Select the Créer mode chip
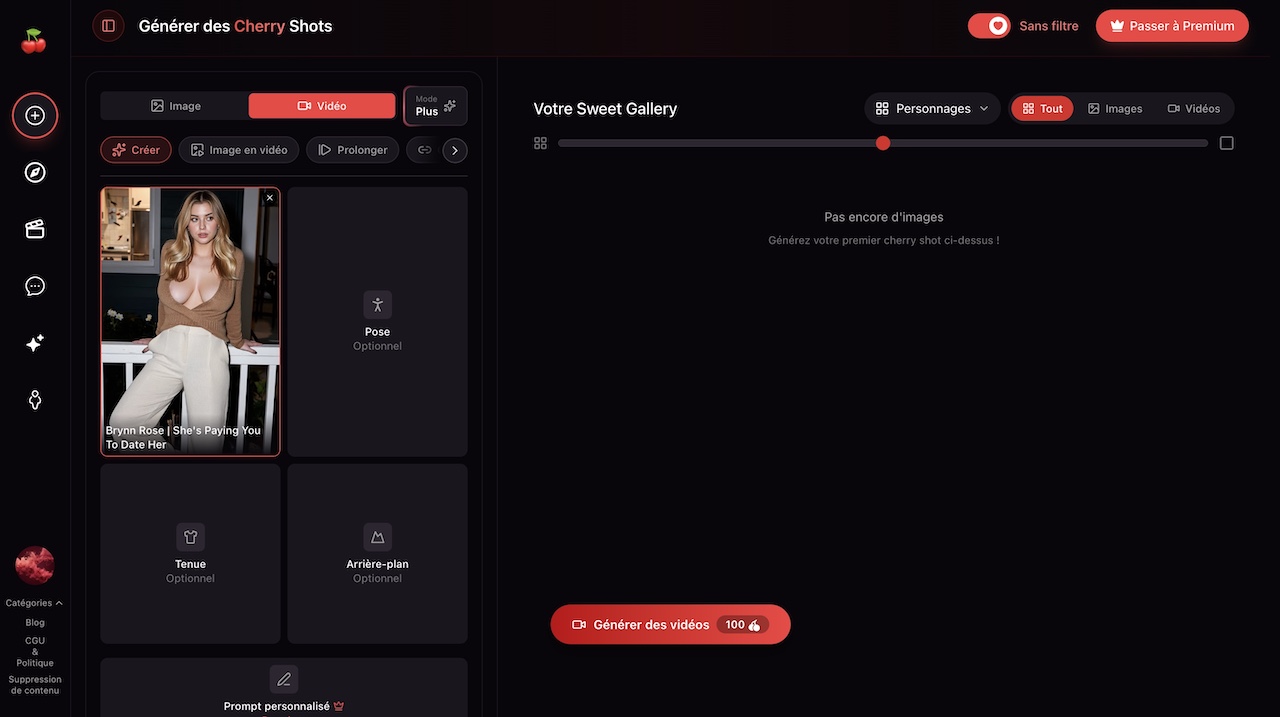This screenshot has height=717, width=1280. tap(136, 150)
